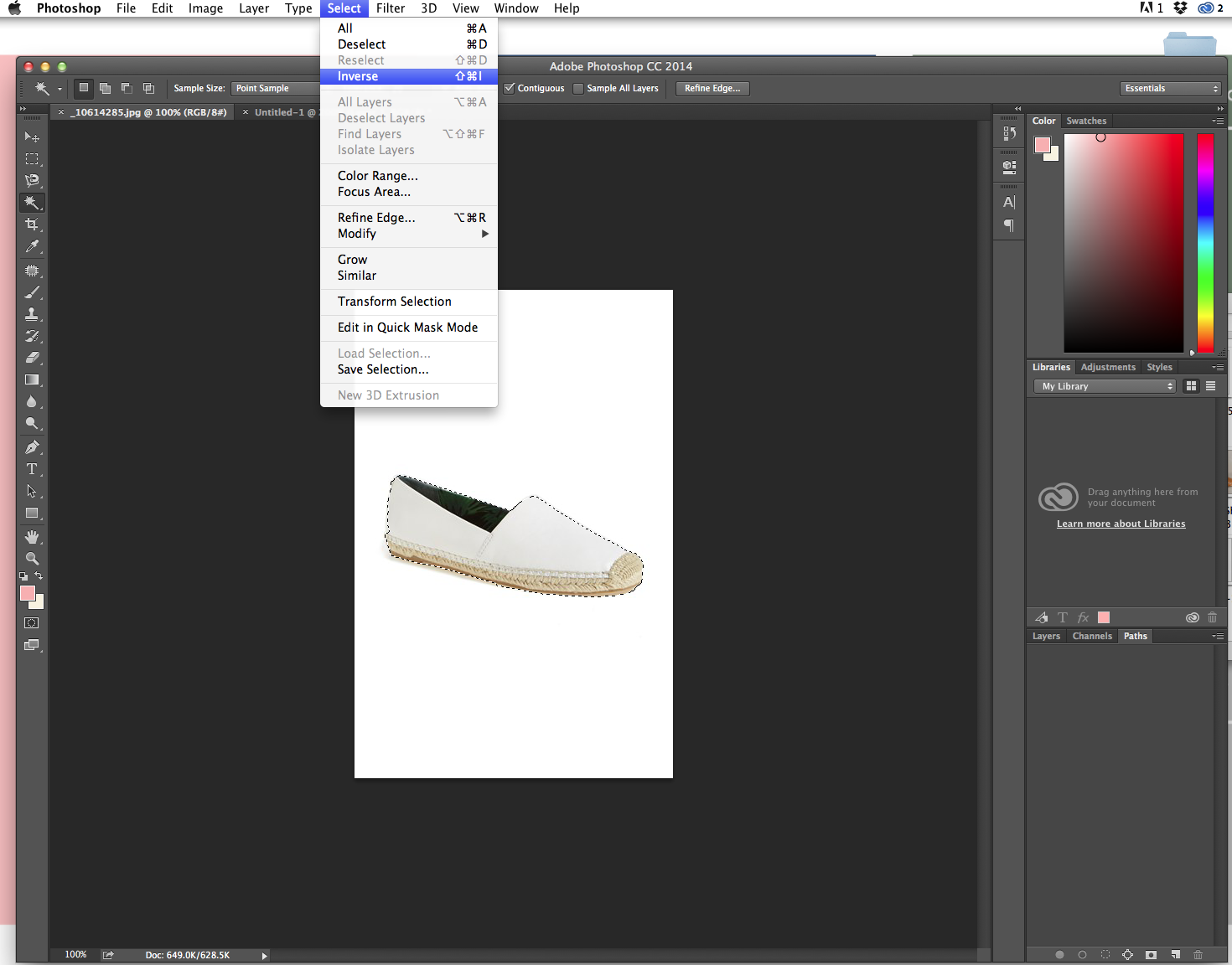Select the Eraser tool
This screenshot has height=965, width=1232.
point(32,358)
